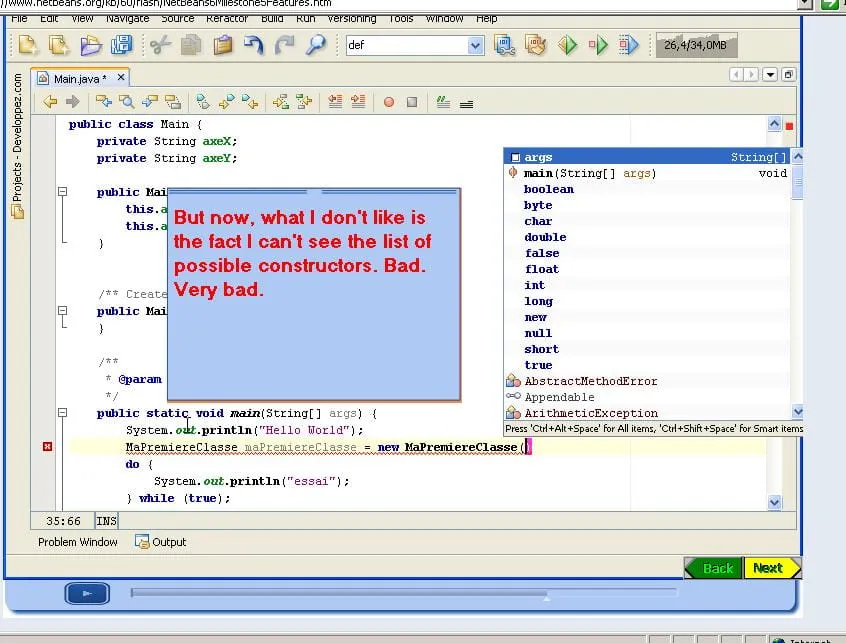Click the tutorial playback progress slider
The width and height of the screenshot is (846, 643).
(x=404, y=593)
